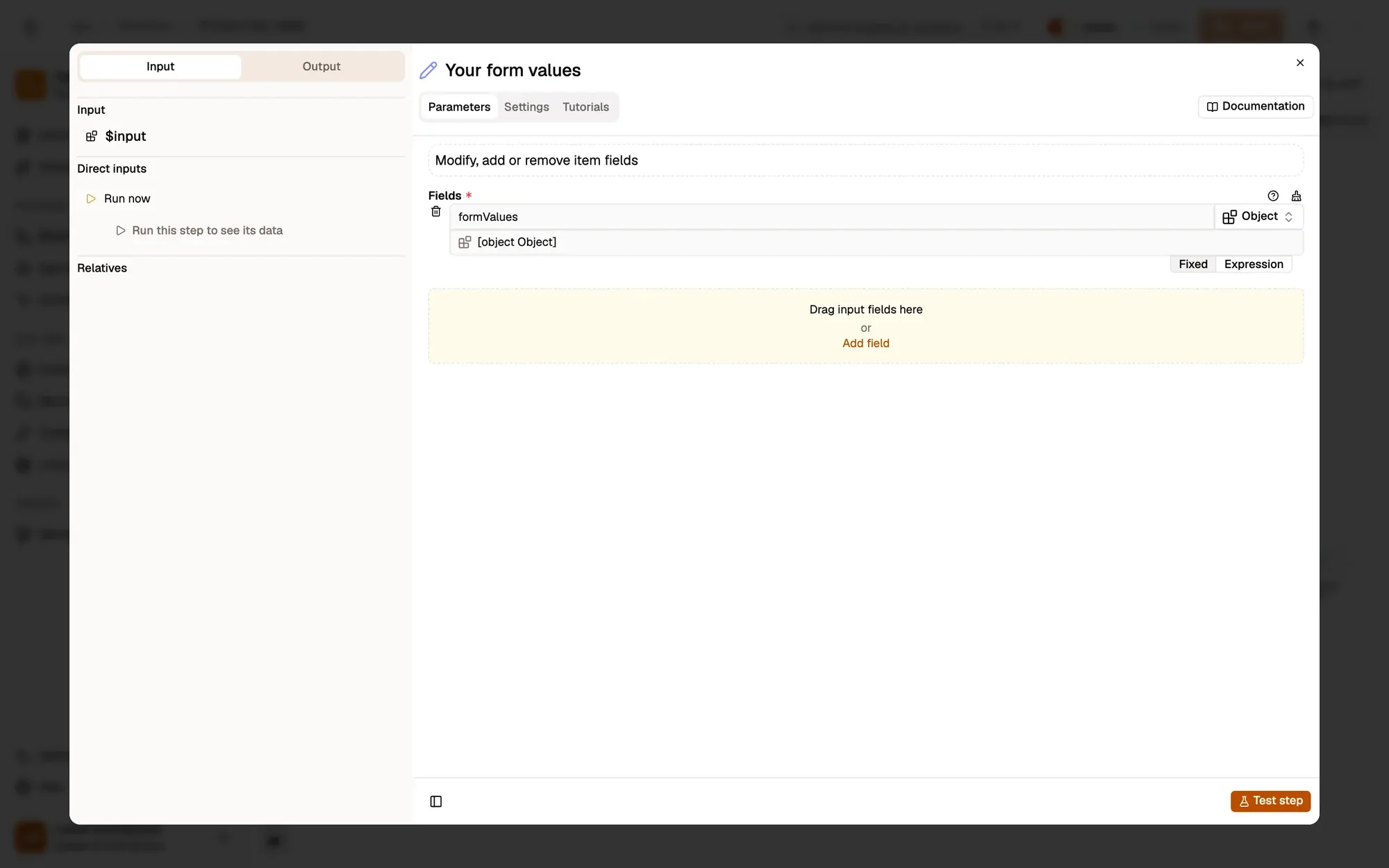Click the Direct inputs heading
The image size is (1389, 868).
pos(112,169)
